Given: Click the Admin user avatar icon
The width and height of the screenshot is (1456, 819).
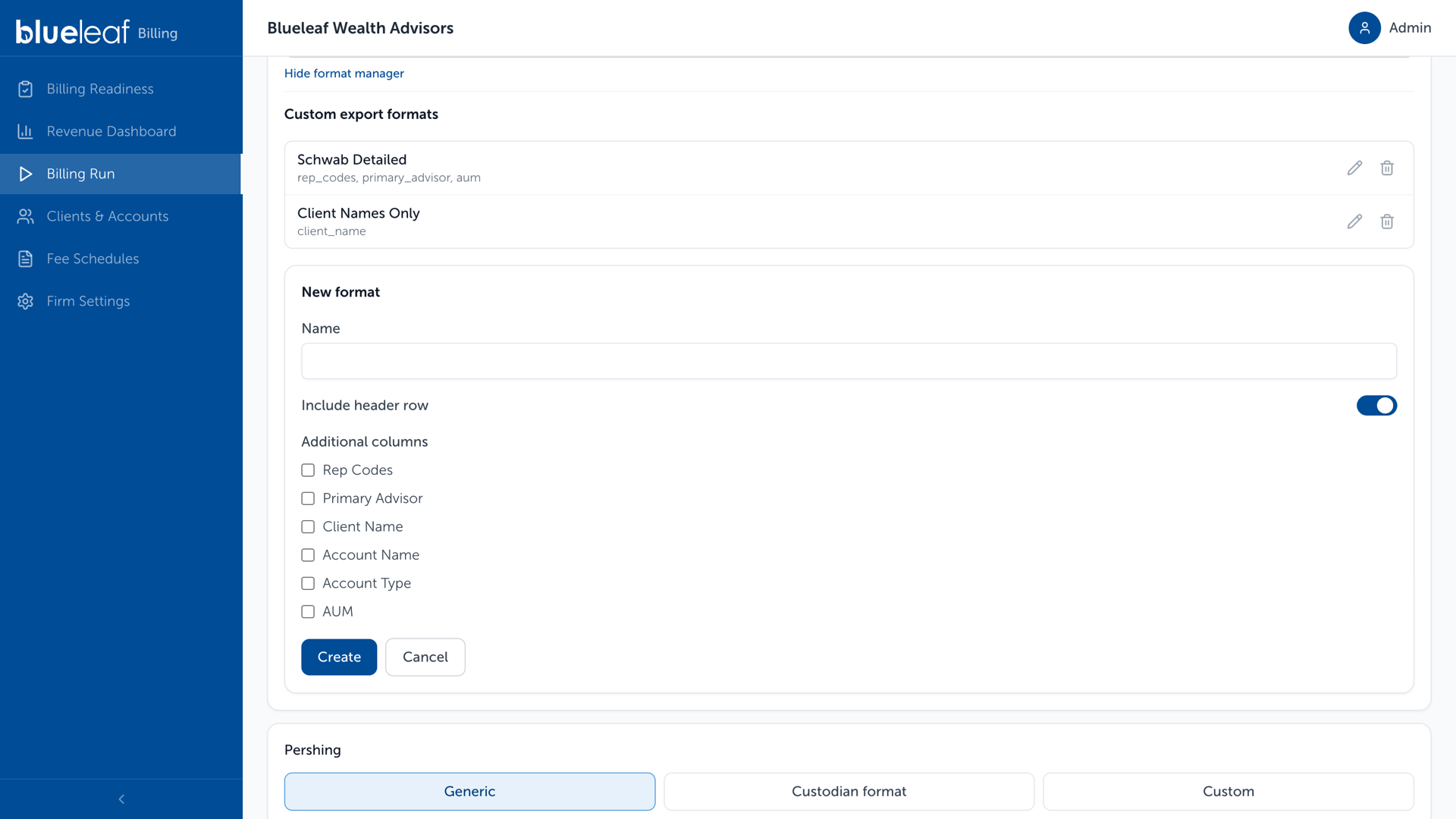Looking at the screenshot, I should [x=1364, y=28].
